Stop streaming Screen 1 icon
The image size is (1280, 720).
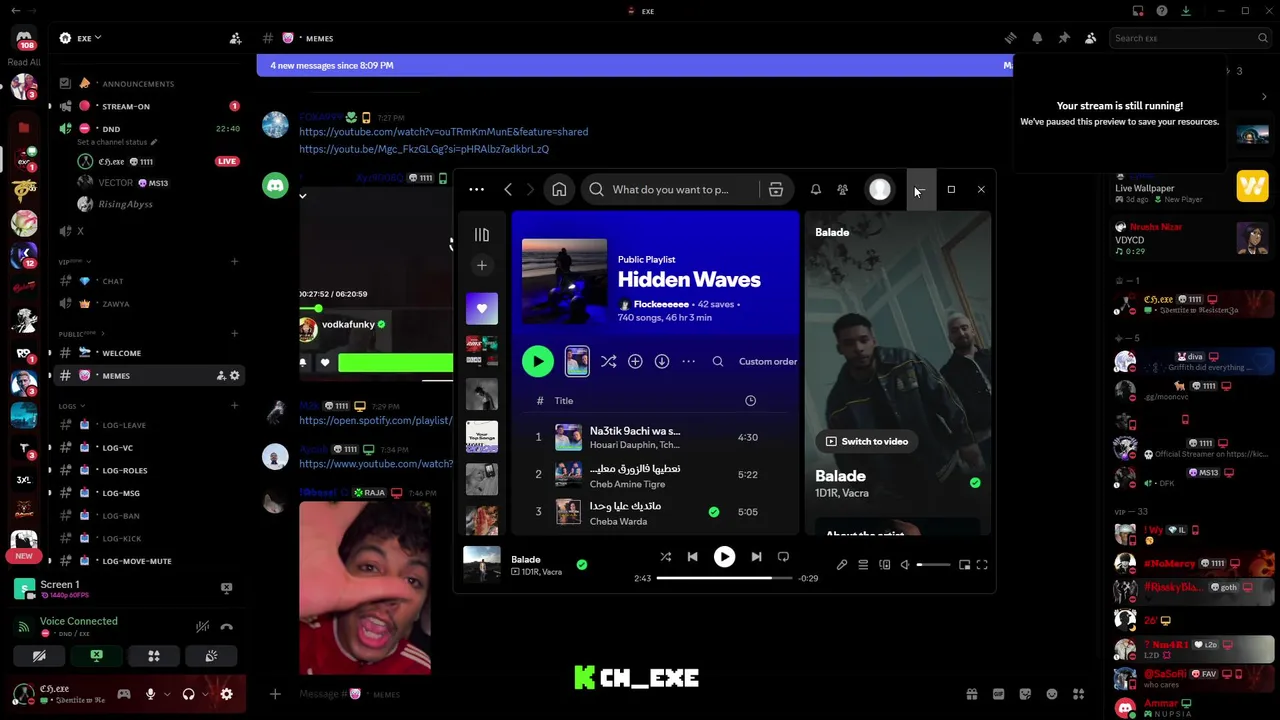(227, 589)
